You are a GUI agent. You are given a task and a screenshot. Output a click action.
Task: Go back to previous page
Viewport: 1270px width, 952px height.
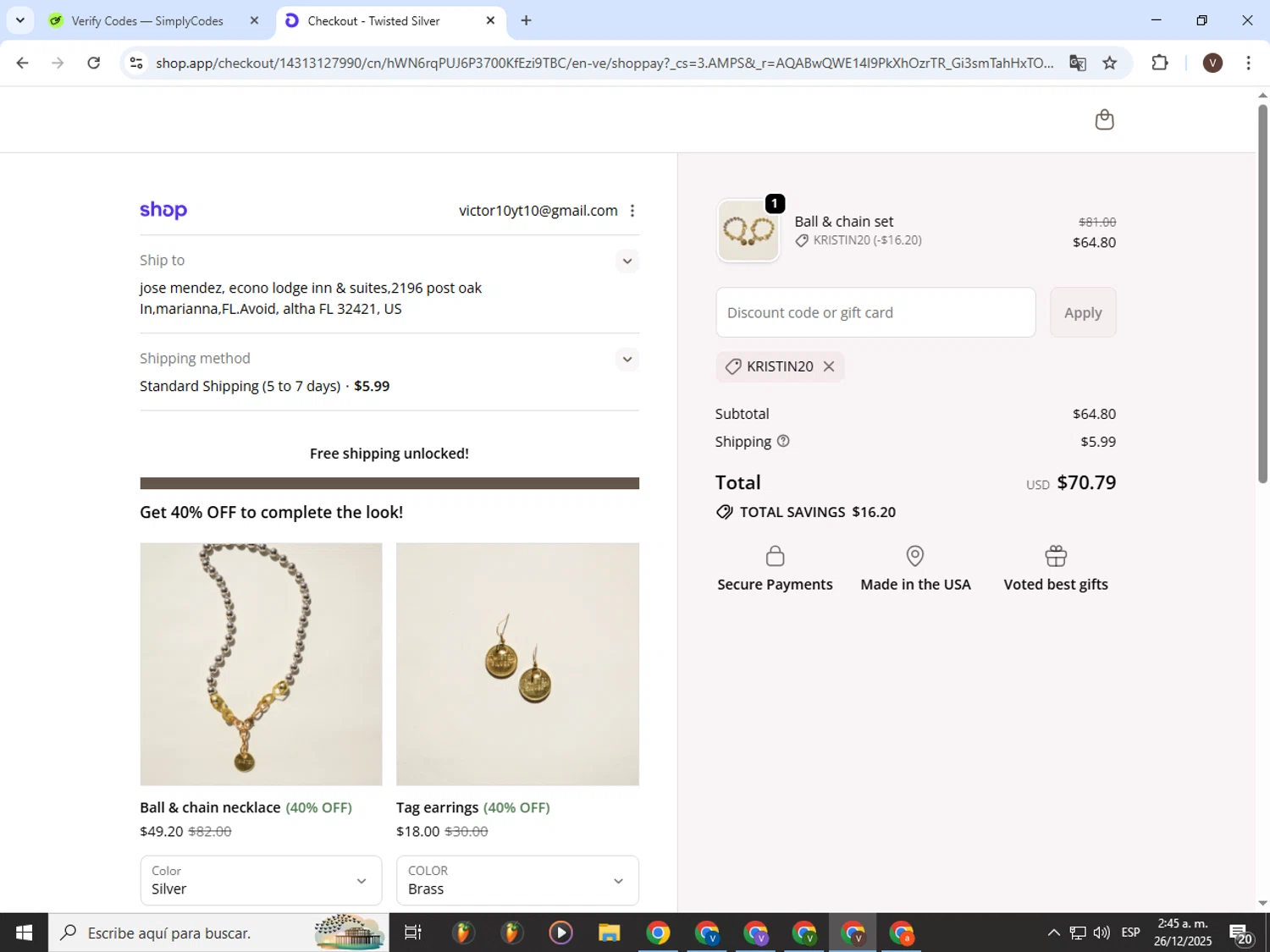point(23,63)
